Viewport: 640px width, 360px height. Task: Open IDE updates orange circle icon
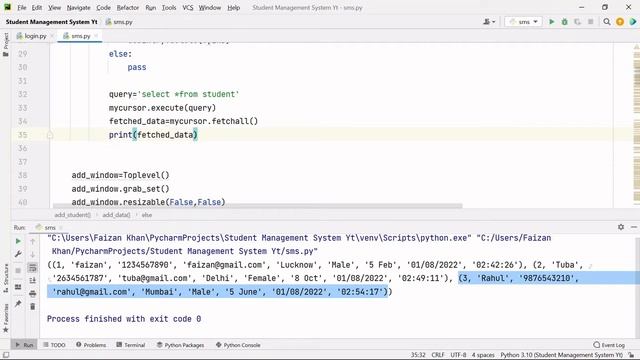coord(620,22)
